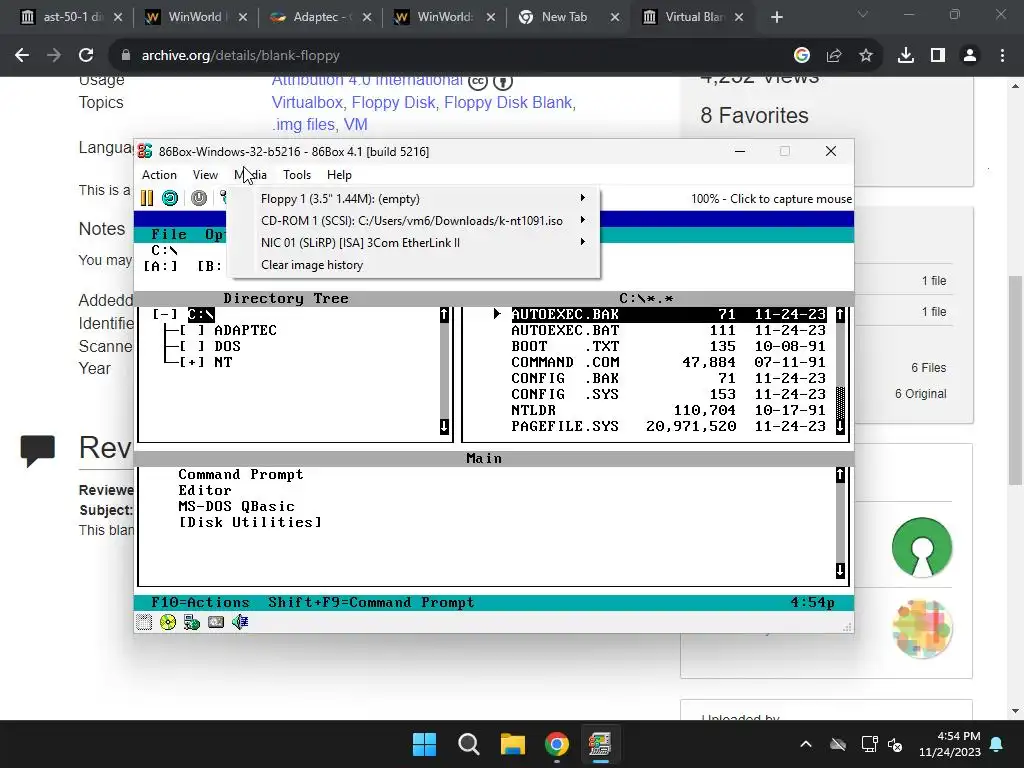This screenshot has width=1024, height=768.
Task: Click the network status bar icon
Action: 191,622
